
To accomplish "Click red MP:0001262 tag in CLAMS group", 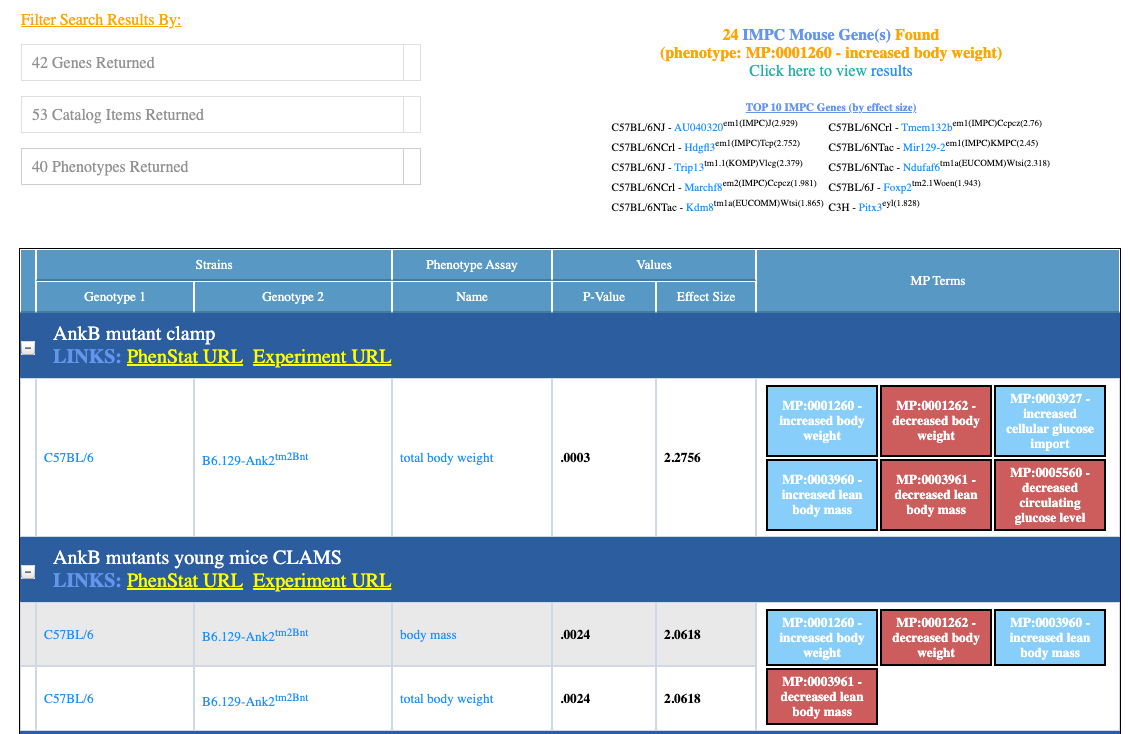I will click(x=935, y=637).
